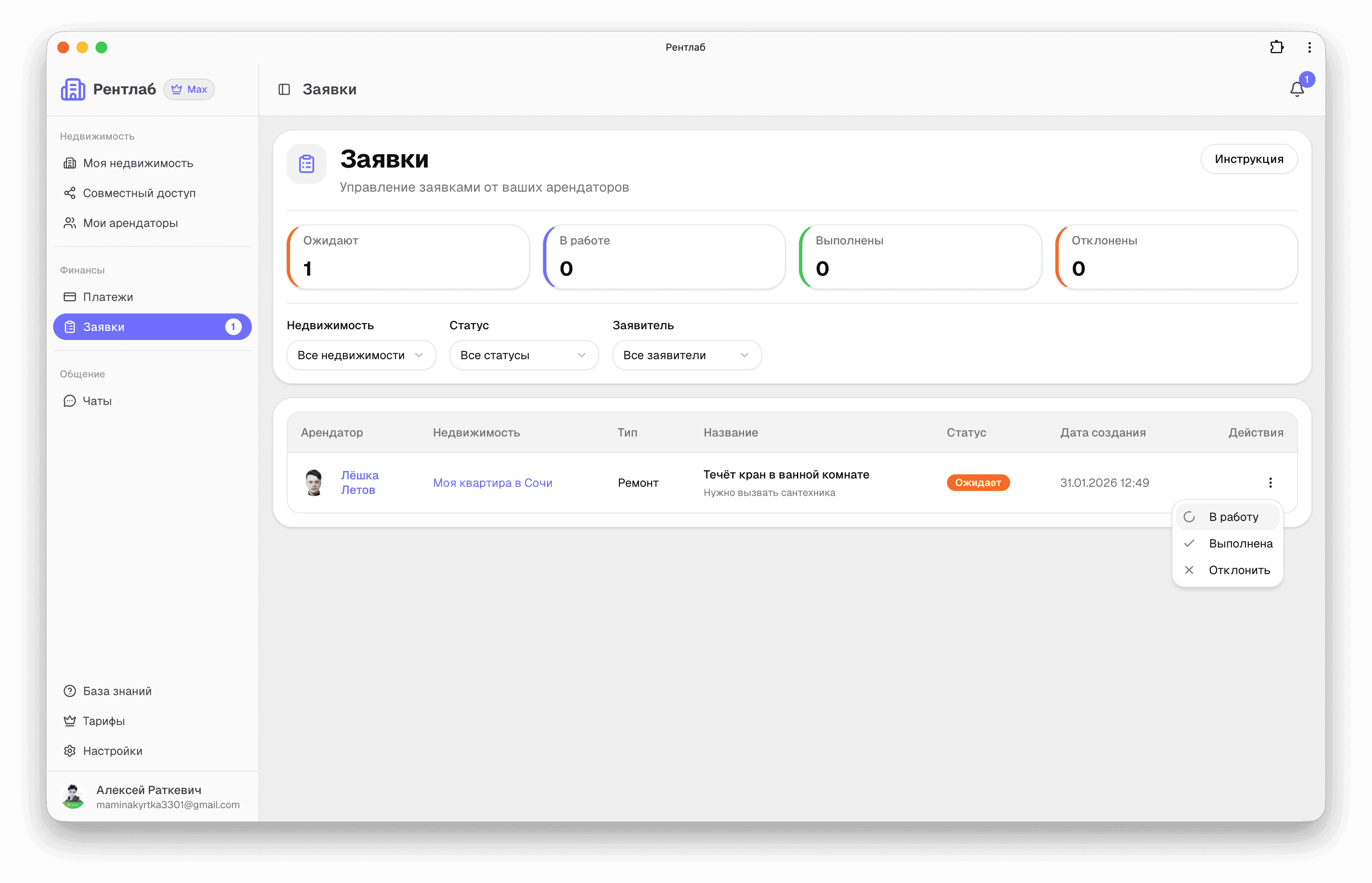The width and height of the screenshot is (1372, 883).
Task: Go to Чаты in sidebar
Action: point(97,401)
